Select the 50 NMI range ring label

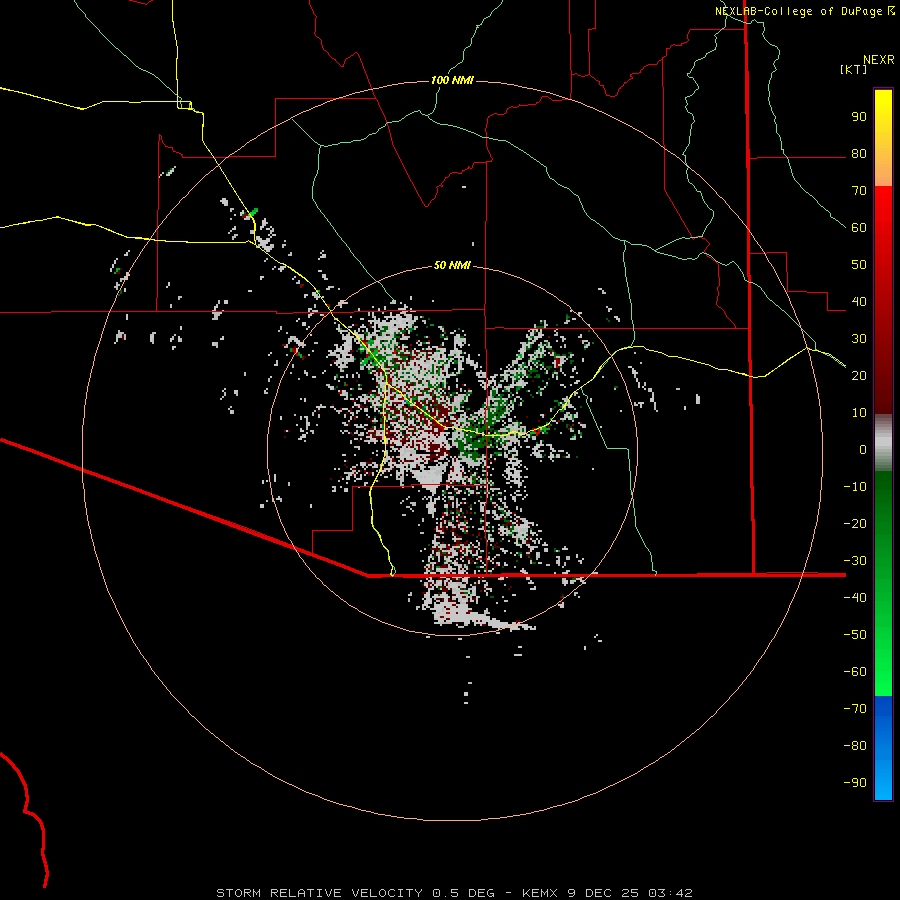452,265
